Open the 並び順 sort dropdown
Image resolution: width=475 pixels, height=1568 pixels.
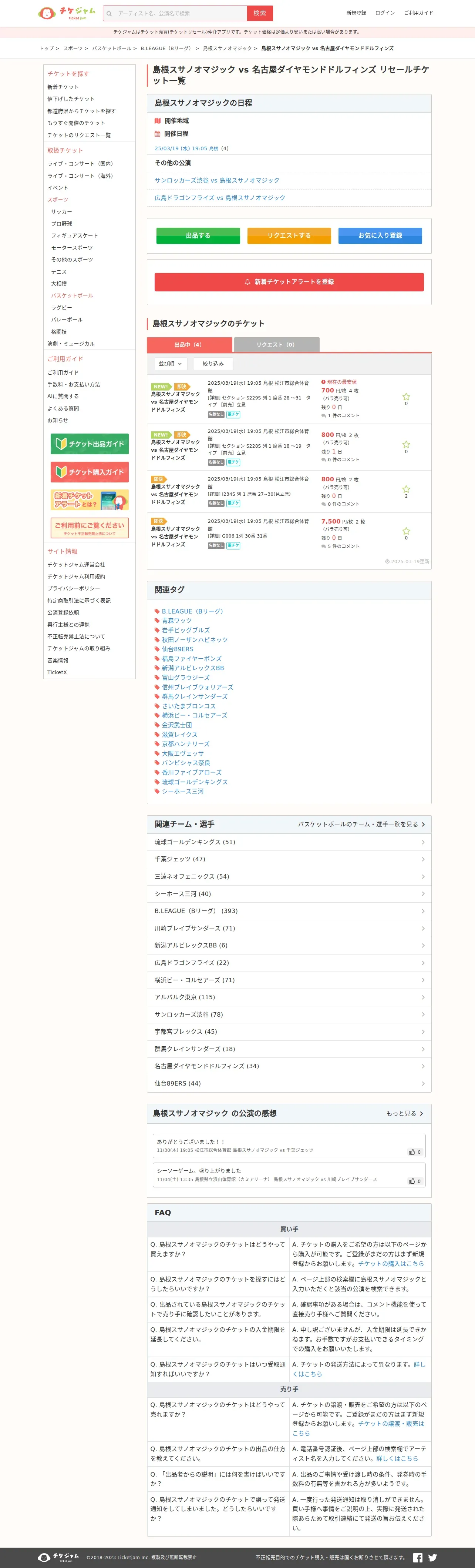coord(170,363)
